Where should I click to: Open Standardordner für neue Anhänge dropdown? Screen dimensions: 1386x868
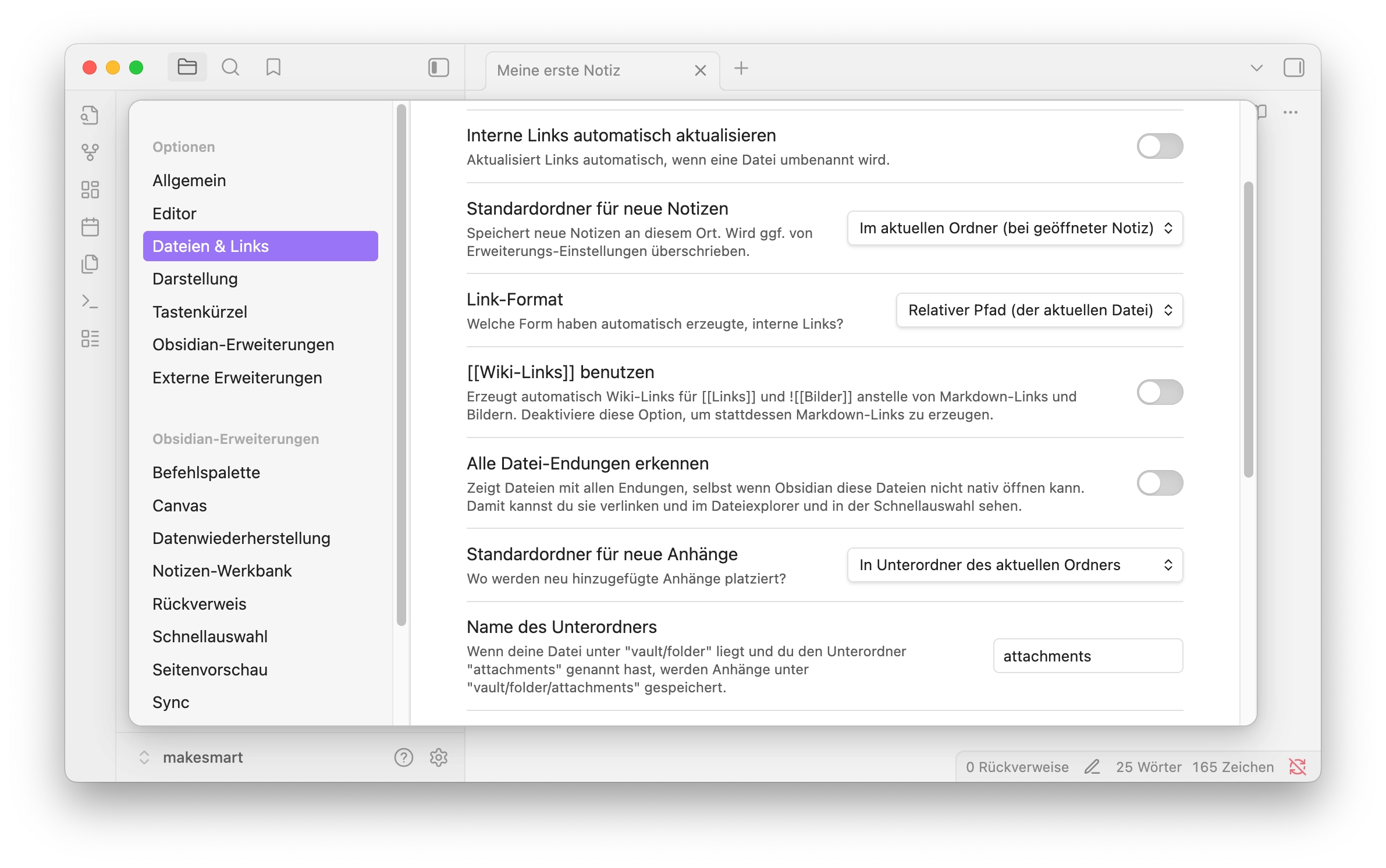[1015, 565]
